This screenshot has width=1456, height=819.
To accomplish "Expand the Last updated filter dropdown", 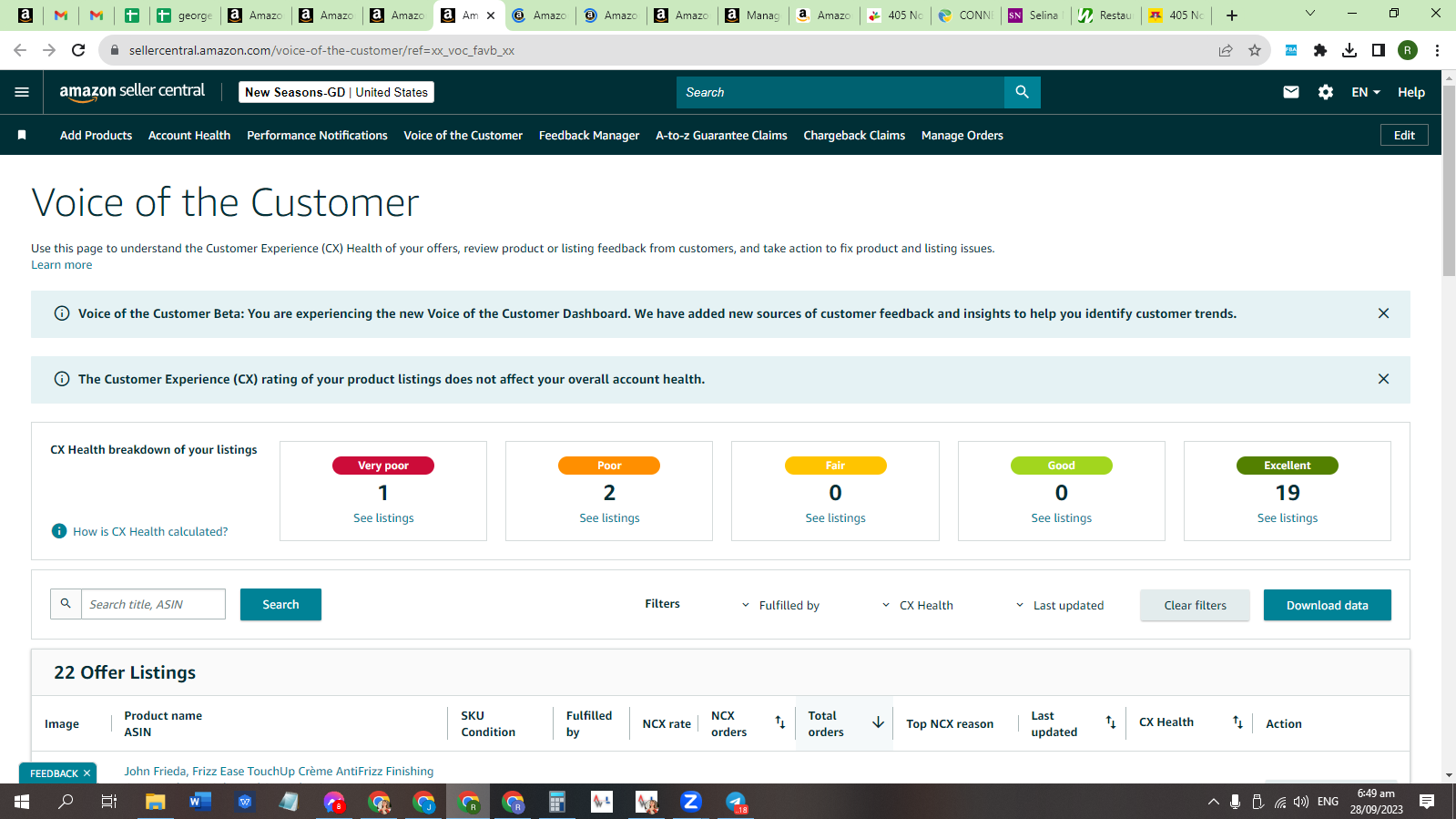I will 1060,605.
